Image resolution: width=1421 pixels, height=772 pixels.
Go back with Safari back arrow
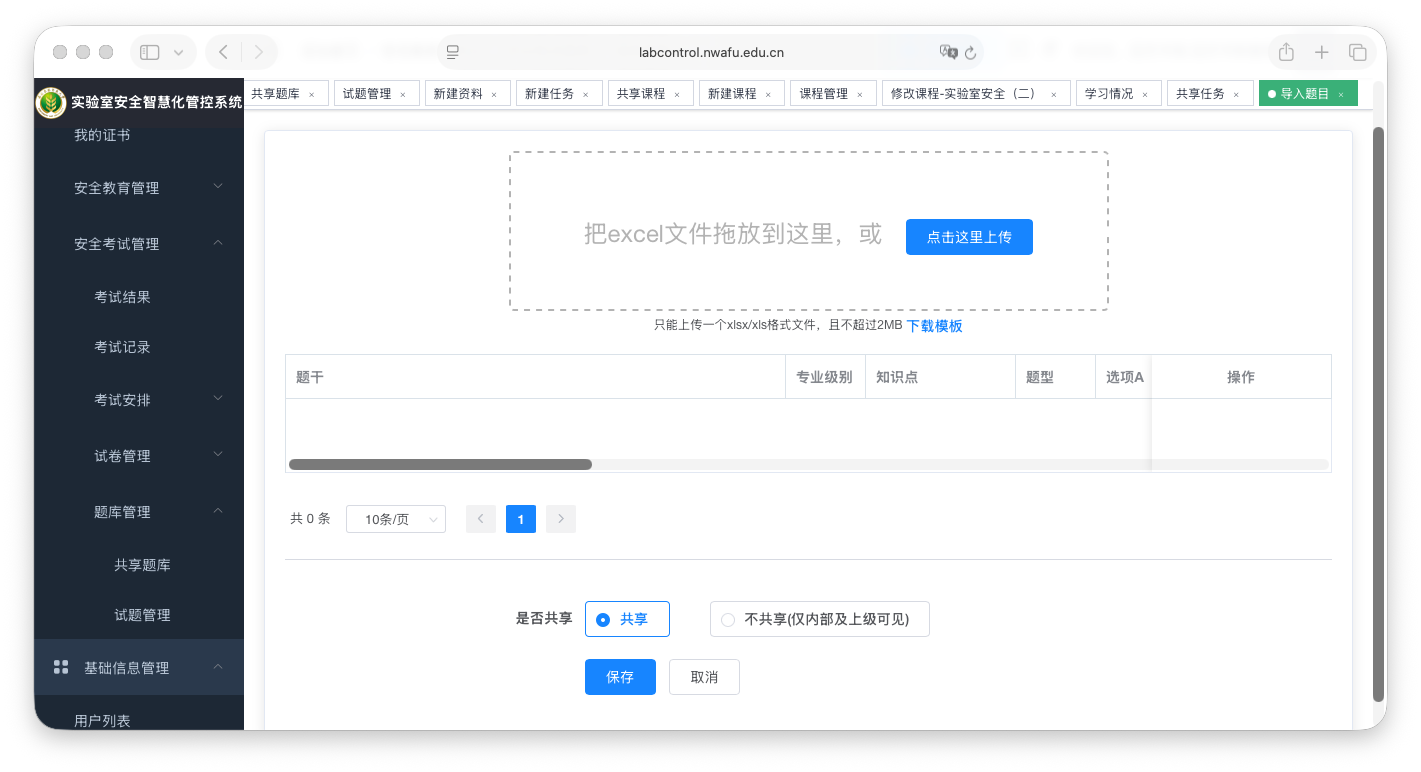[x=223, y=52]
